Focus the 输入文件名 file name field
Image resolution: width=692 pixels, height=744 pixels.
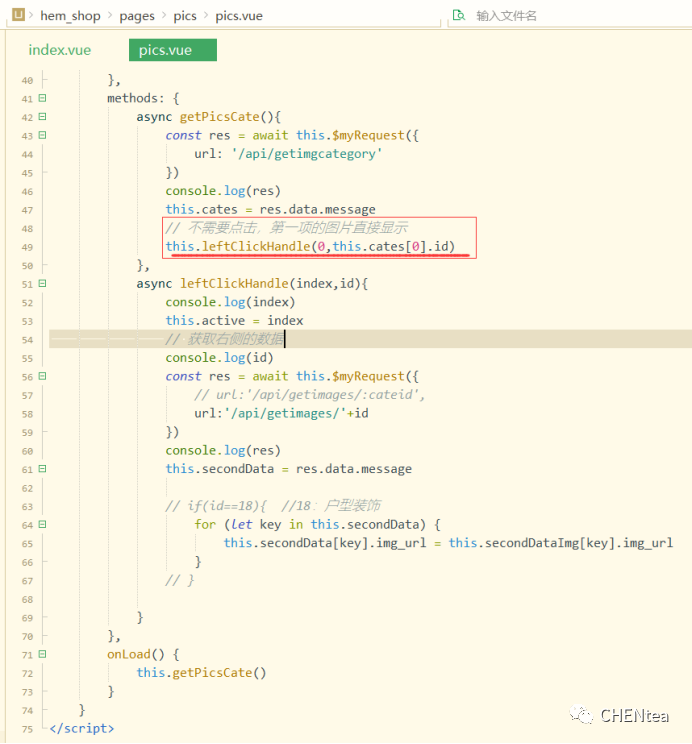click(x=560, y=16)
